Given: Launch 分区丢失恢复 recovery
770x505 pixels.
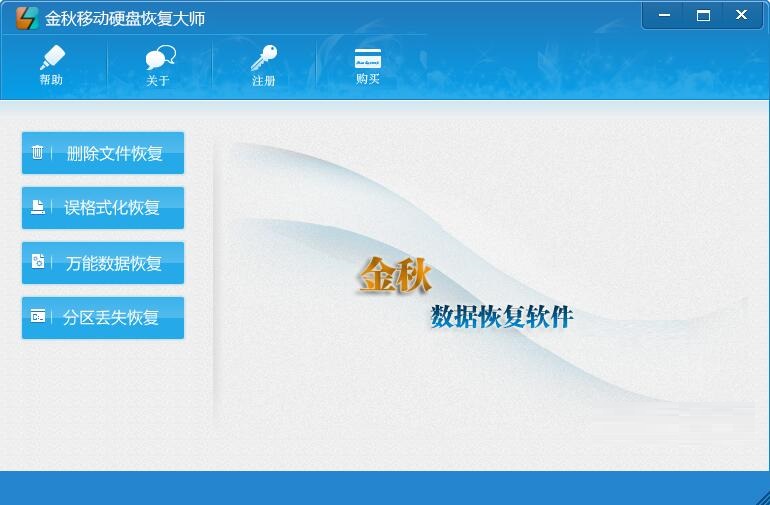Looking at the screenshot, I should tap(103, 318).
